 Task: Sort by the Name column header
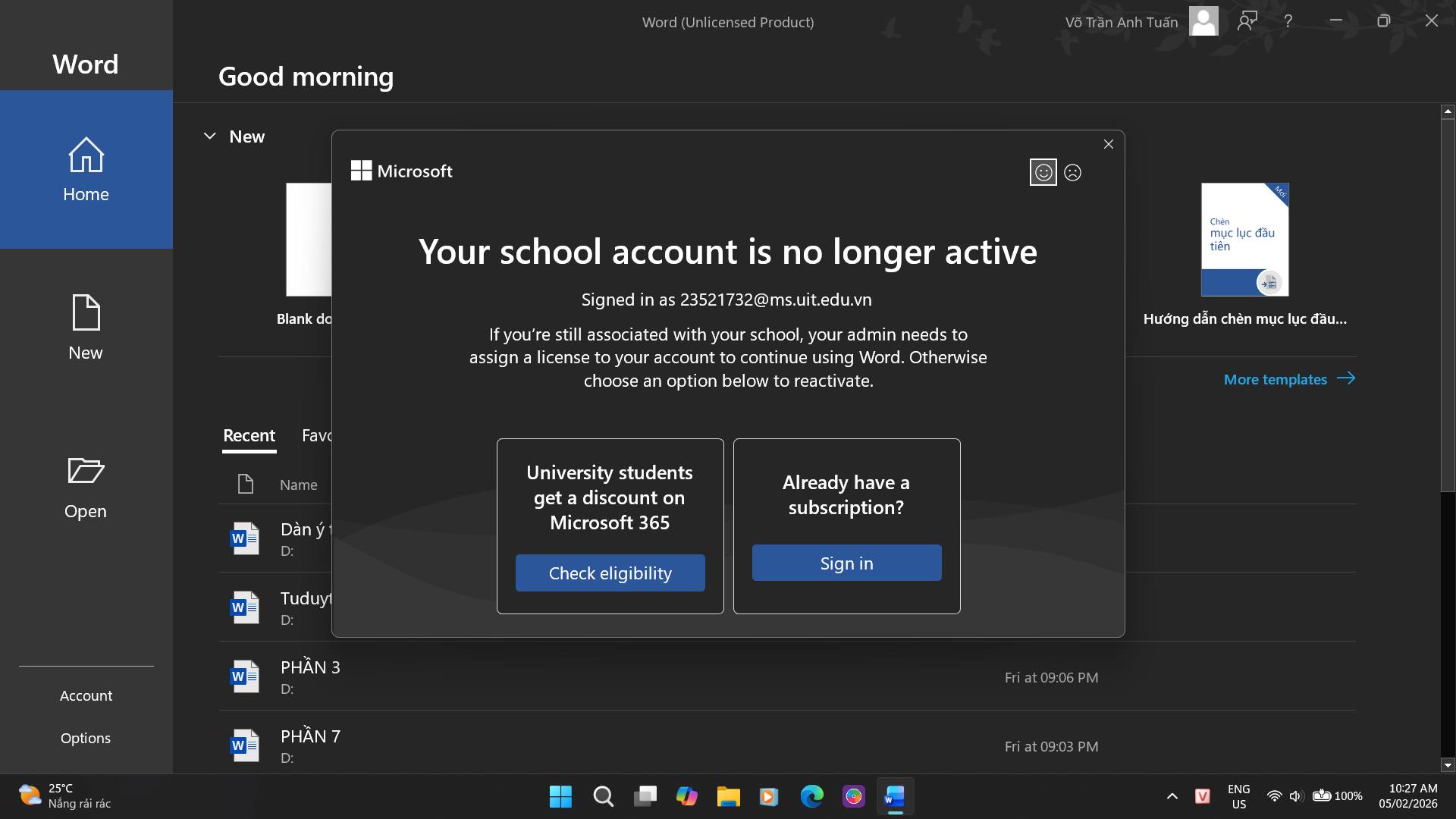click(299, 485)
